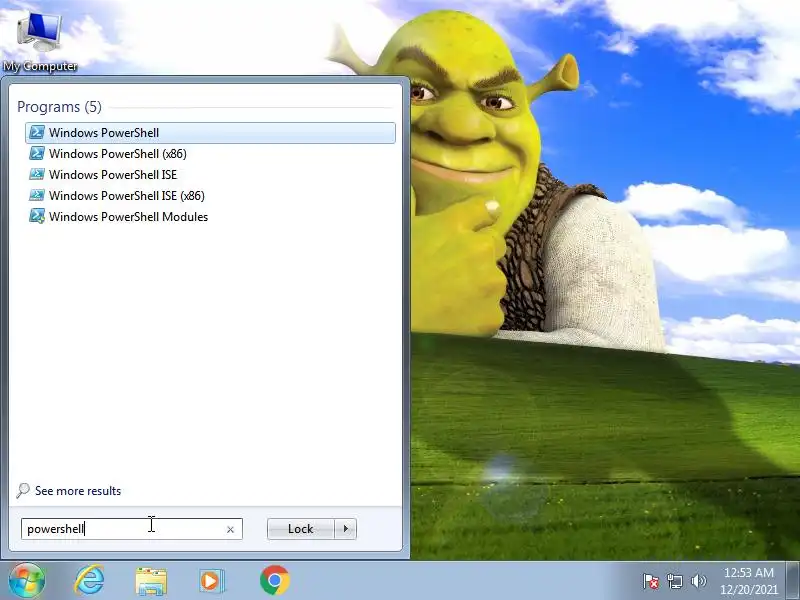Click magnifier icon beside See more results
800x600 pixels.
[x=23, y=490]
